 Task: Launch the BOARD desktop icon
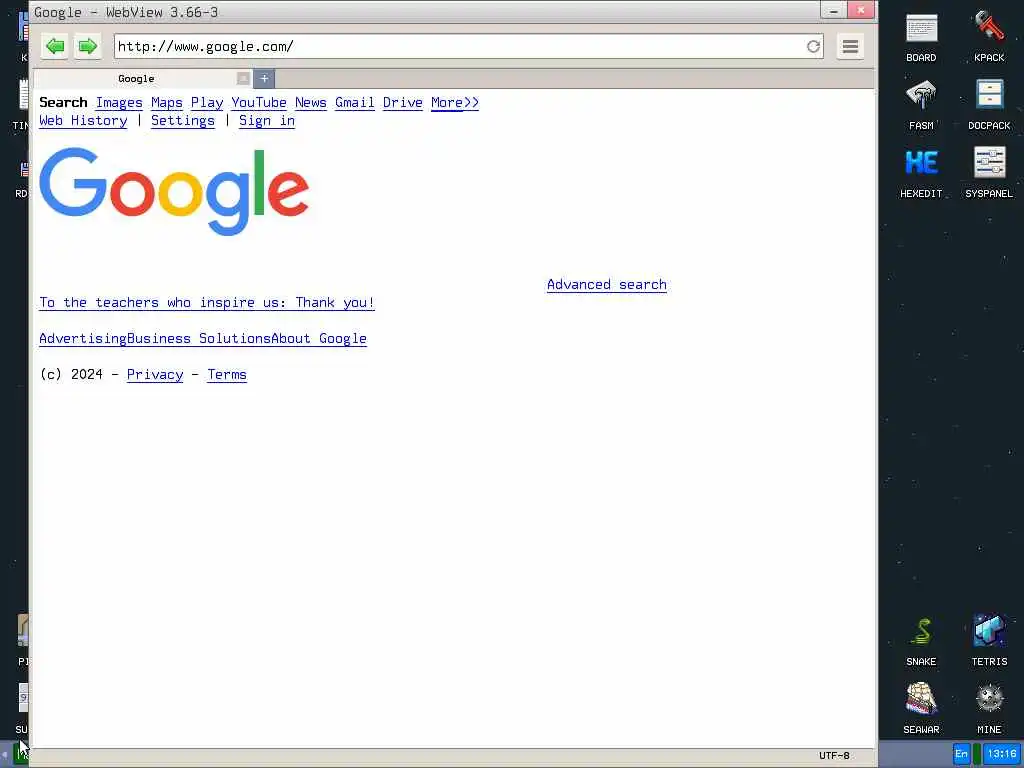pos(921,37)
